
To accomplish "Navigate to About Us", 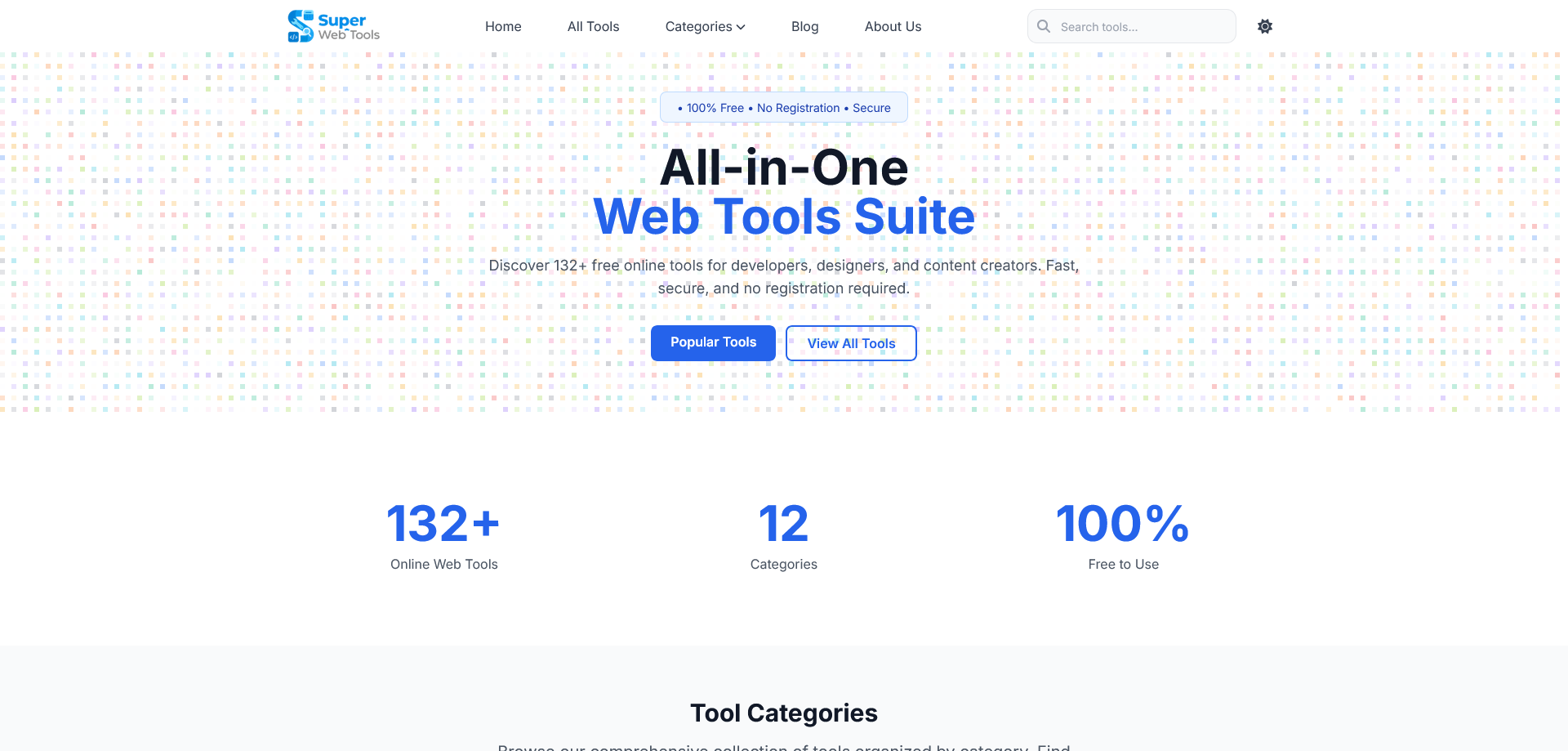I will click(893, 26).
